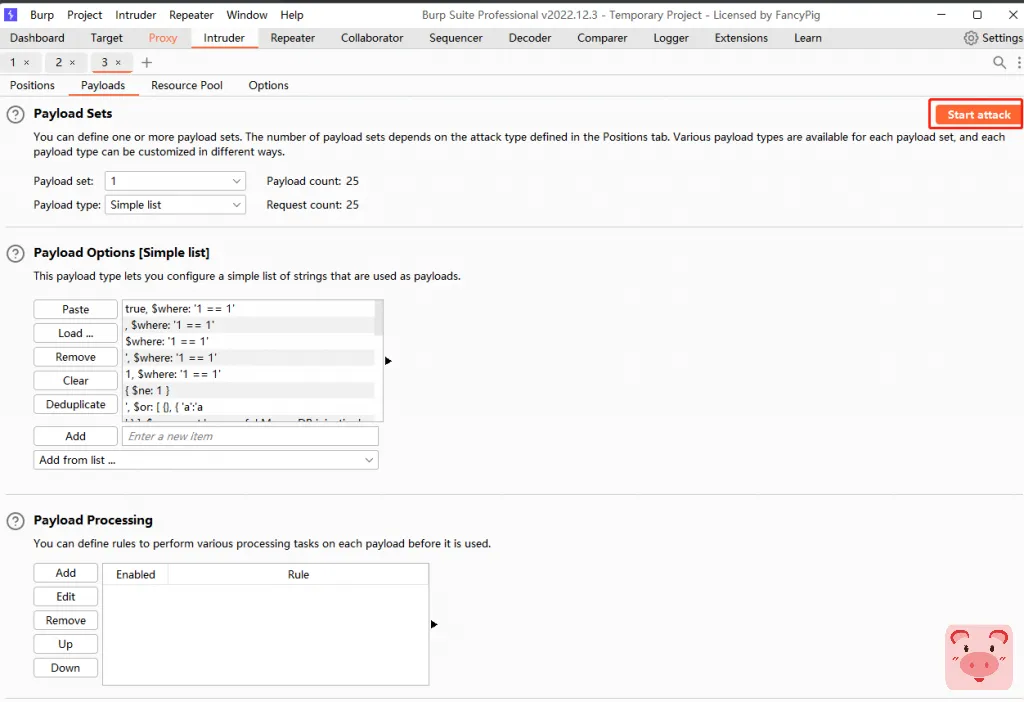Close Intruder tab 2
Image resolution: width=1024 pixels, height=702 pixels.
pos(72,63)
